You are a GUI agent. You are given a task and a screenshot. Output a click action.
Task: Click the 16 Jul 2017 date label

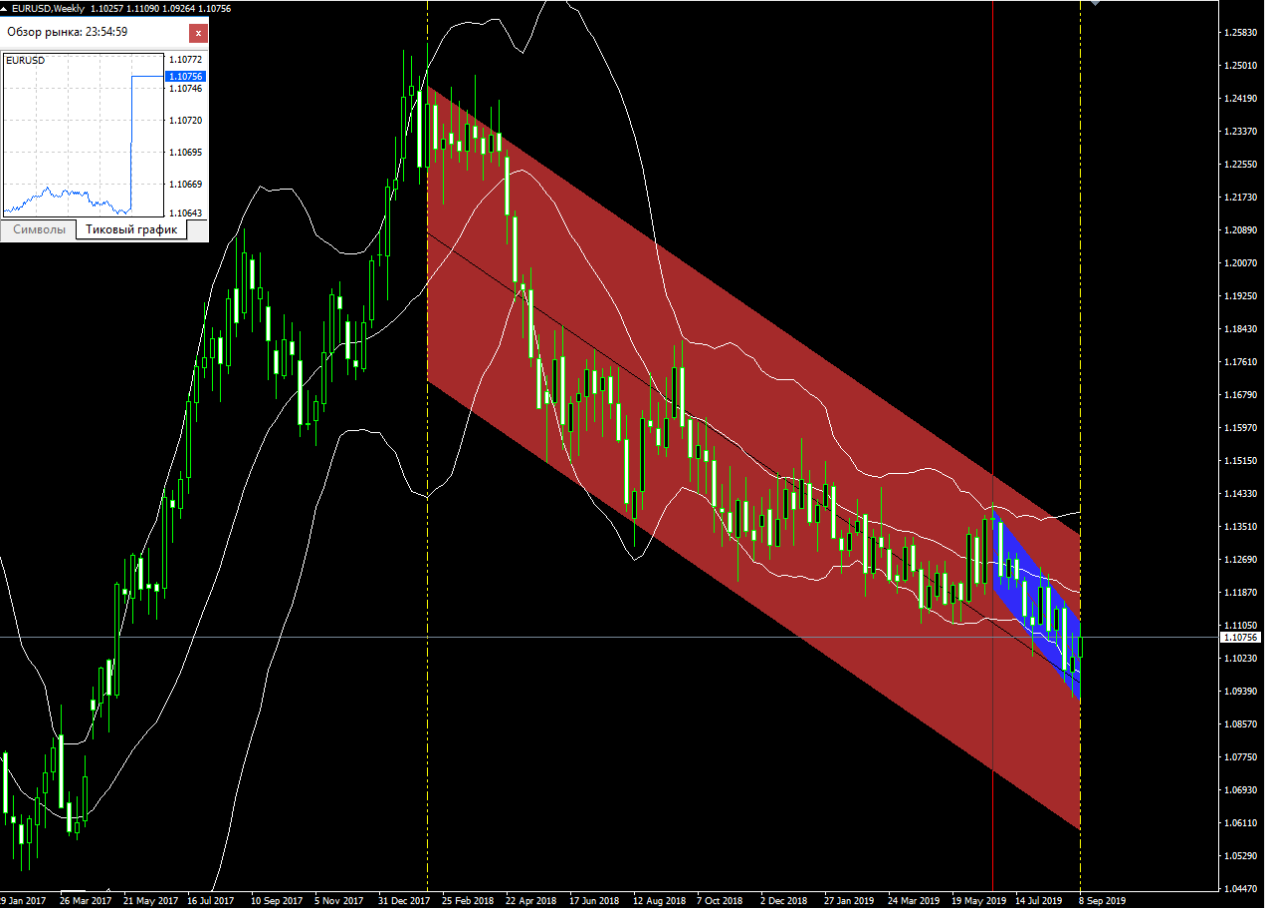pyautogui.click(x=210, y=900)
